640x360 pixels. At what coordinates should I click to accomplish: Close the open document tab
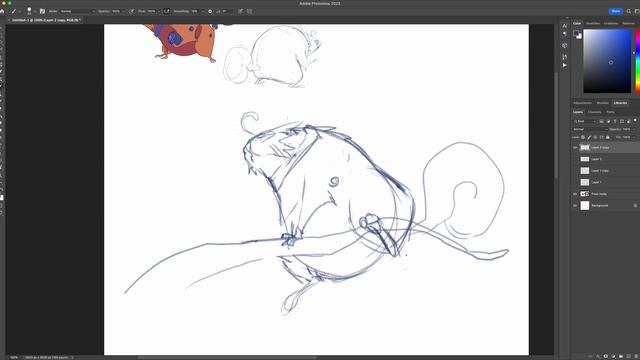[9, 20]
